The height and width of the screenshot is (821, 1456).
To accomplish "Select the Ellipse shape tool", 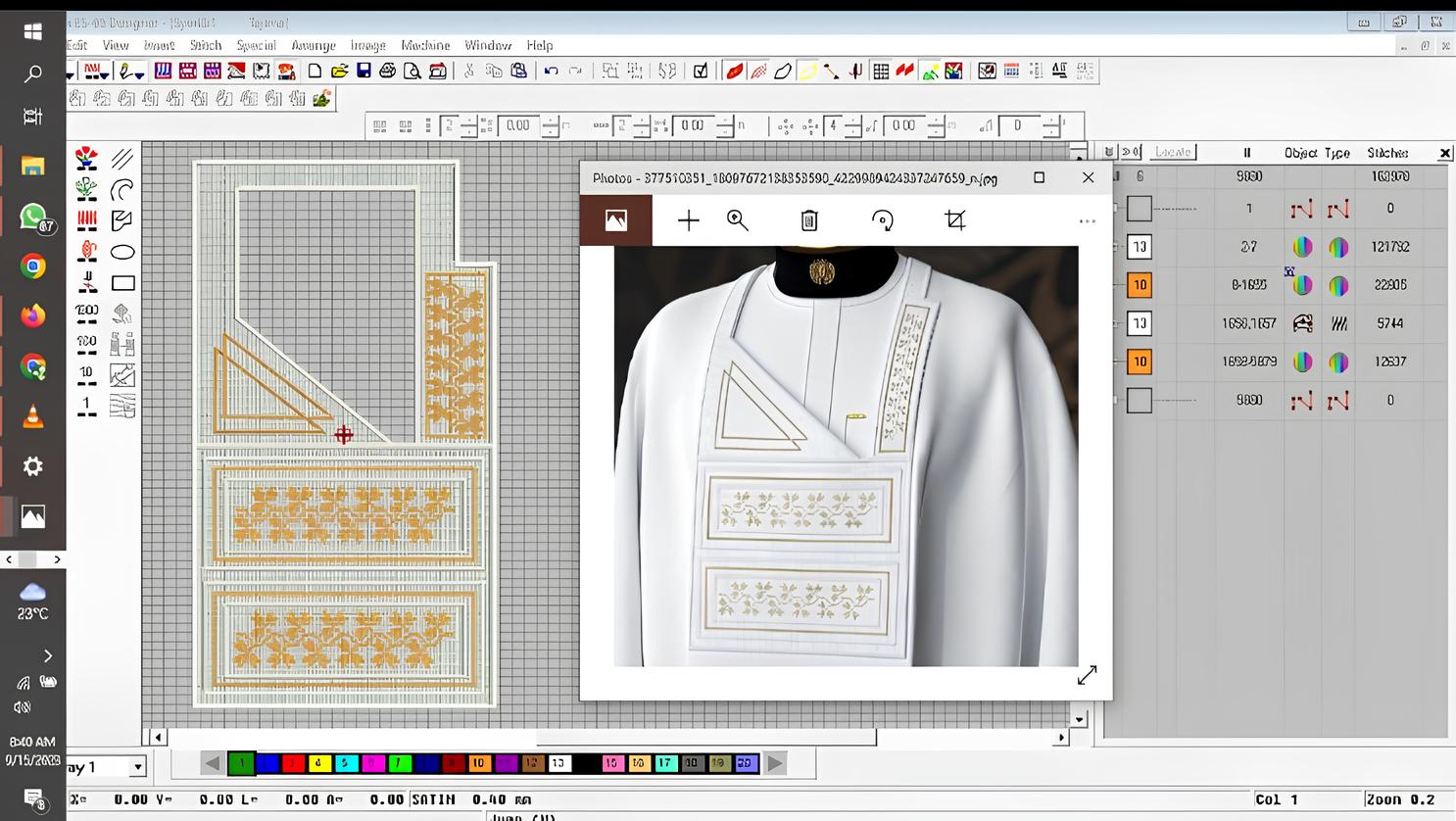I will pos(122,253).
